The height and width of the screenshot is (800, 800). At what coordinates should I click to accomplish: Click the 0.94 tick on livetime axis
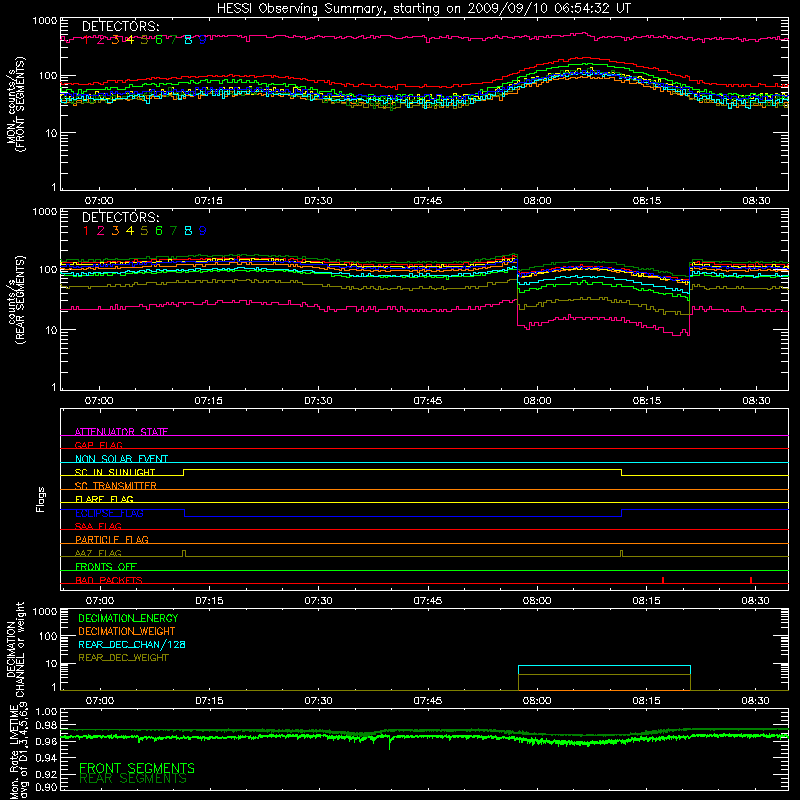click(x=46, y=757)
